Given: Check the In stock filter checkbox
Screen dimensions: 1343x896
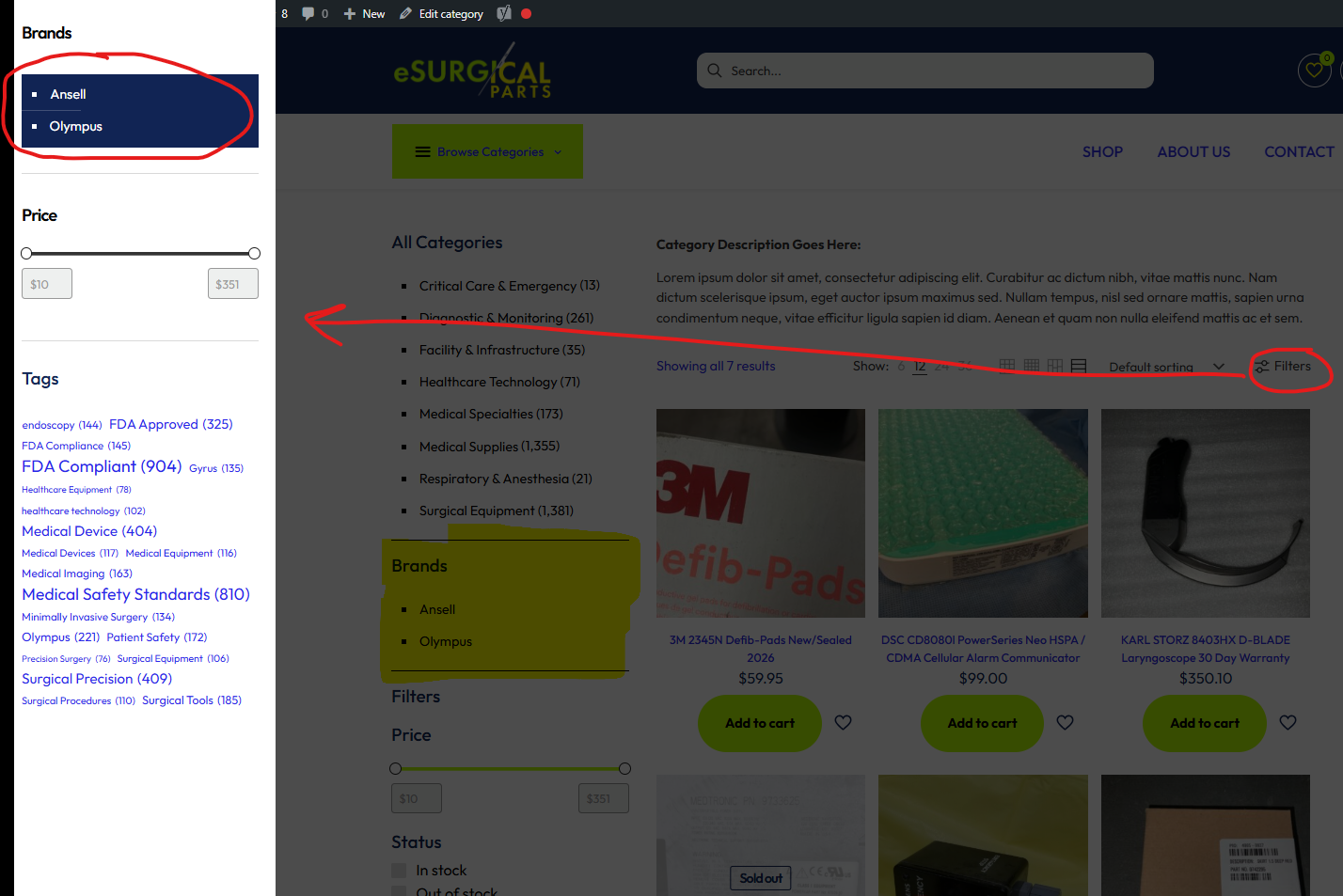Looking at the screenshot, I should click(399, 871).
